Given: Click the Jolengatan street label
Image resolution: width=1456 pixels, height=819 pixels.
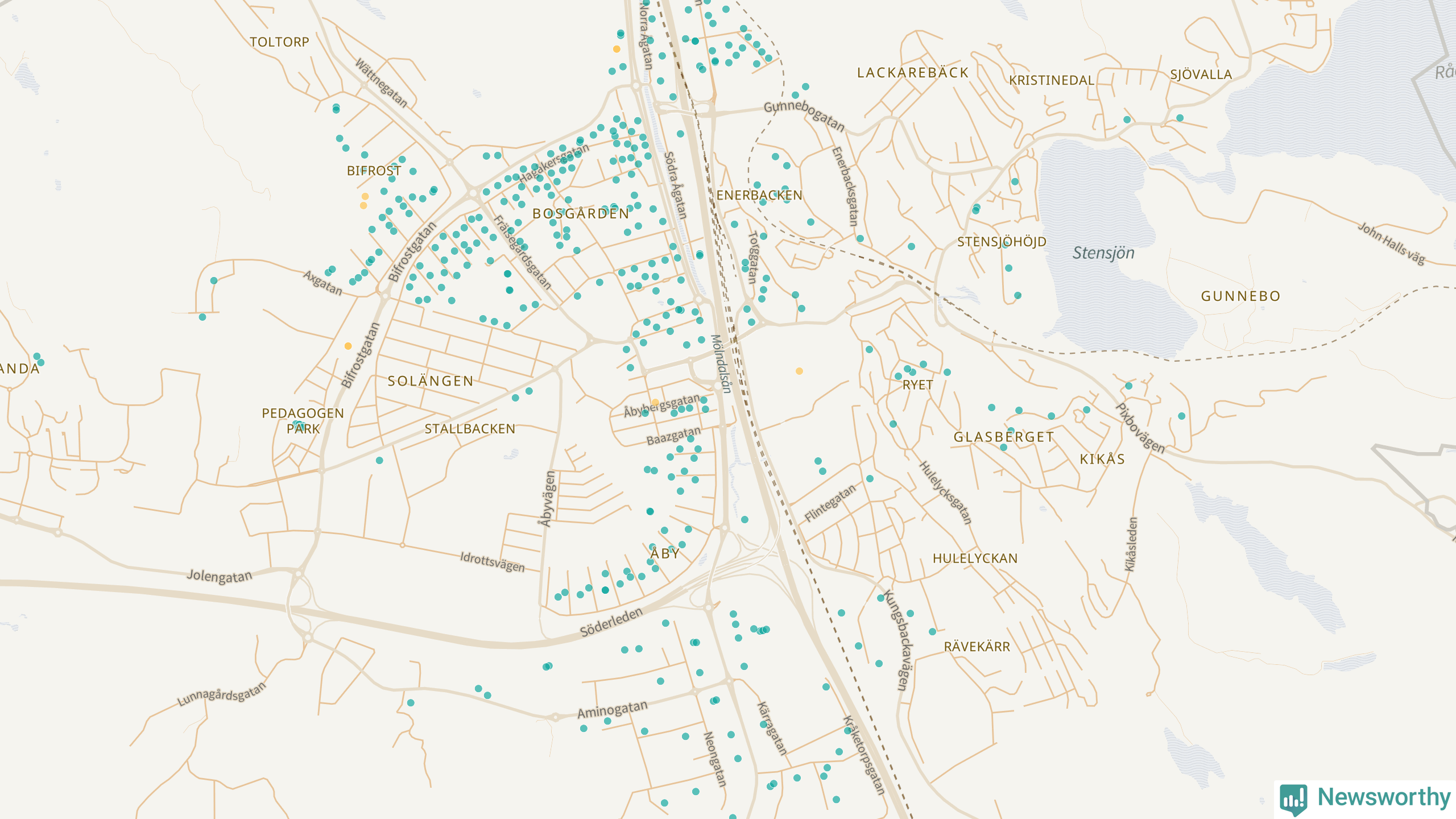Looking at the screenshot, I should click(x=220, y=576).
